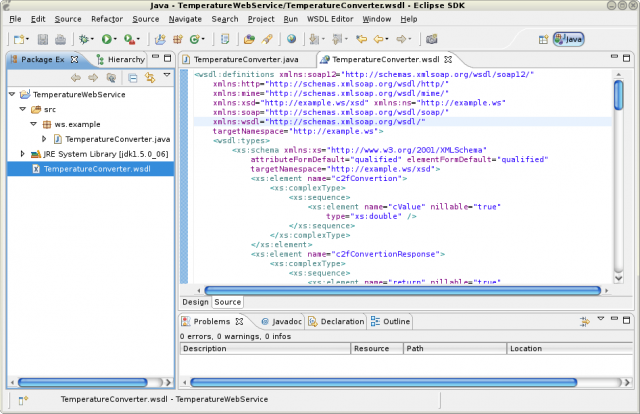Click the Last Edit Location icon
Viewport: 640px width, 414px height.
click(x=361, y=39)
